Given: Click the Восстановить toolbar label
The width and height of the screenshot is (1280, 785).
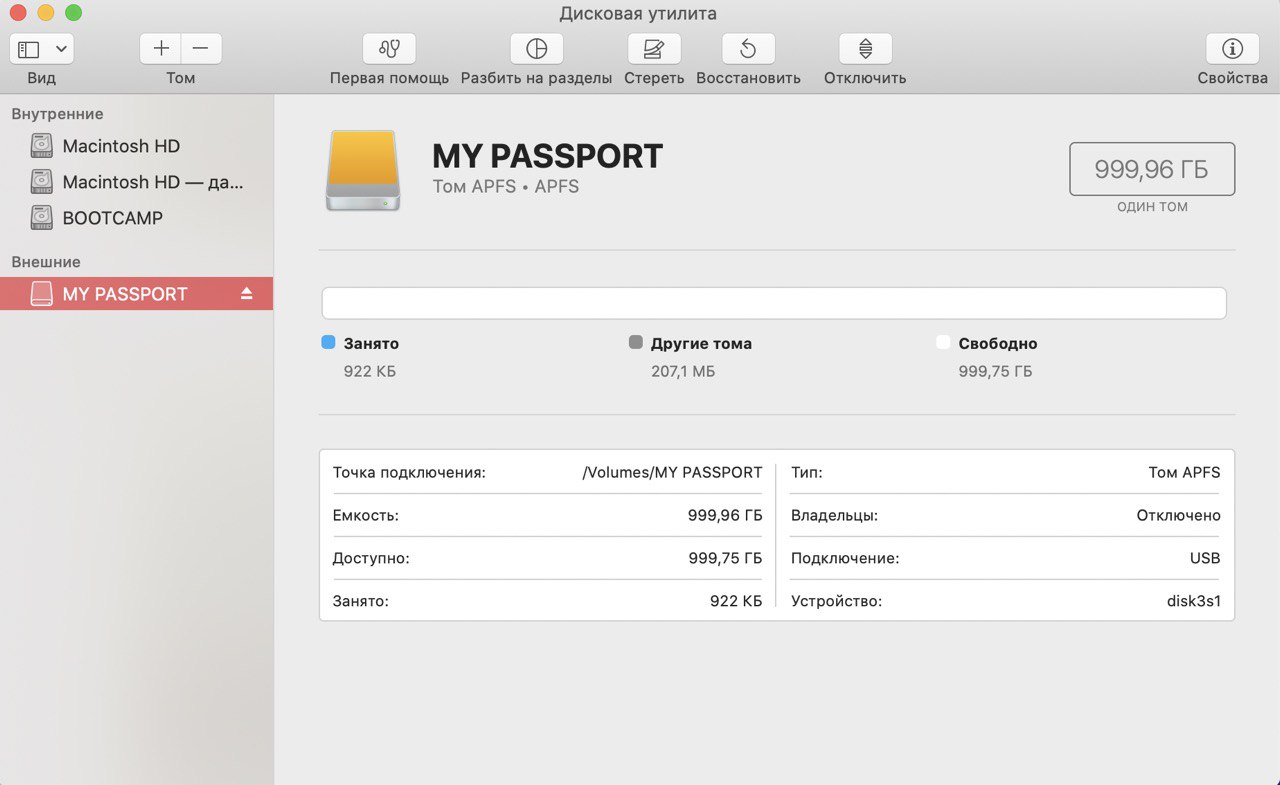Looking at the screenshot, I should tap(748, 78).
